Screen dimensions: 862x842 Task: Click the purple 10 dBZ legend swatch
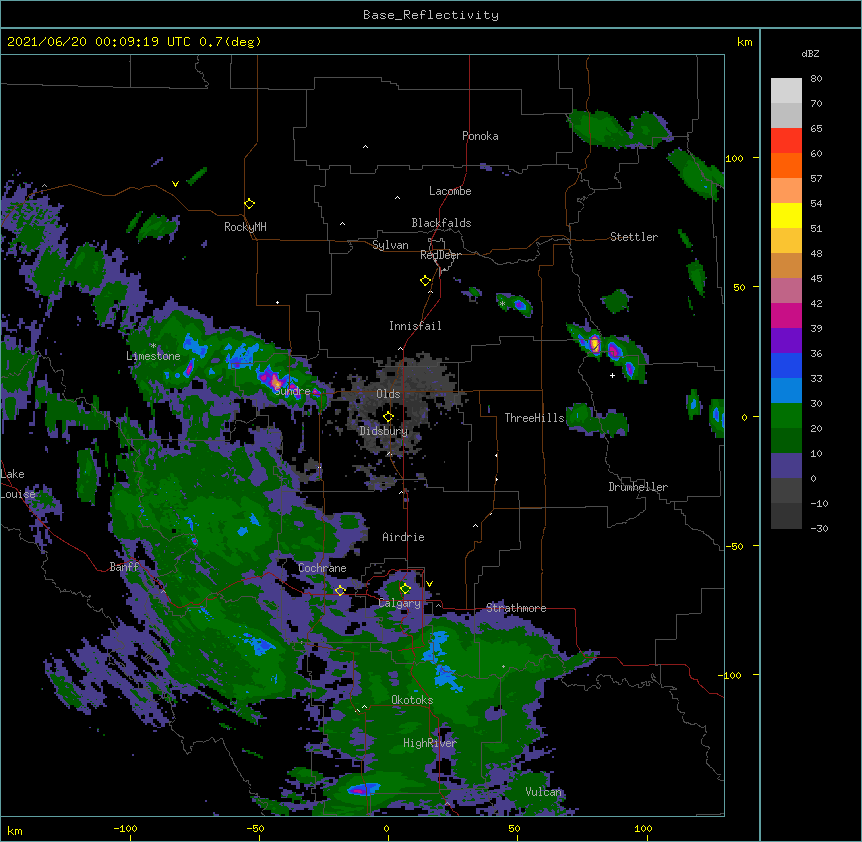(x=786, y=466)
